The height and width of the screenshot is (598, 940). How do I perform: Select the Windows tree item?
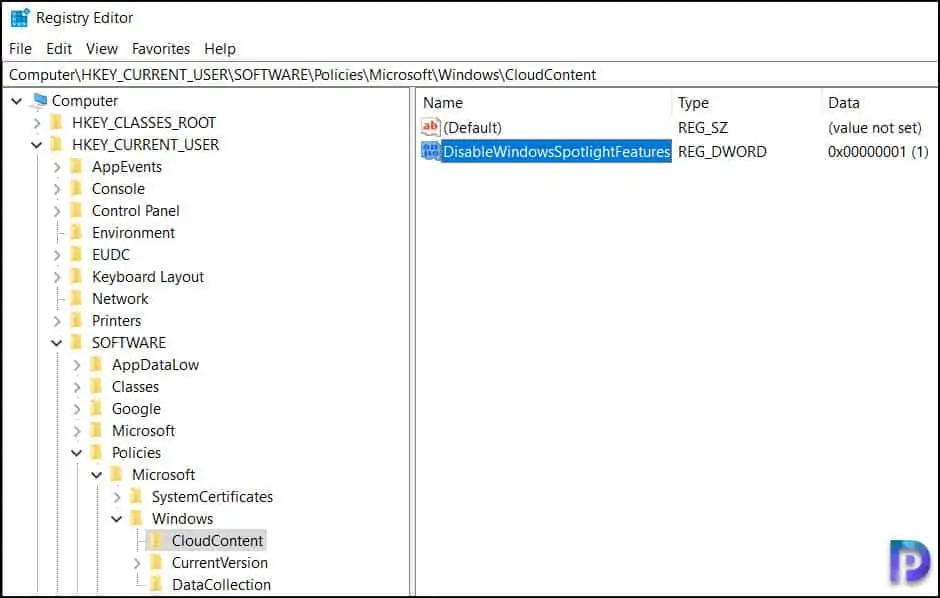(x=182, y=518)
